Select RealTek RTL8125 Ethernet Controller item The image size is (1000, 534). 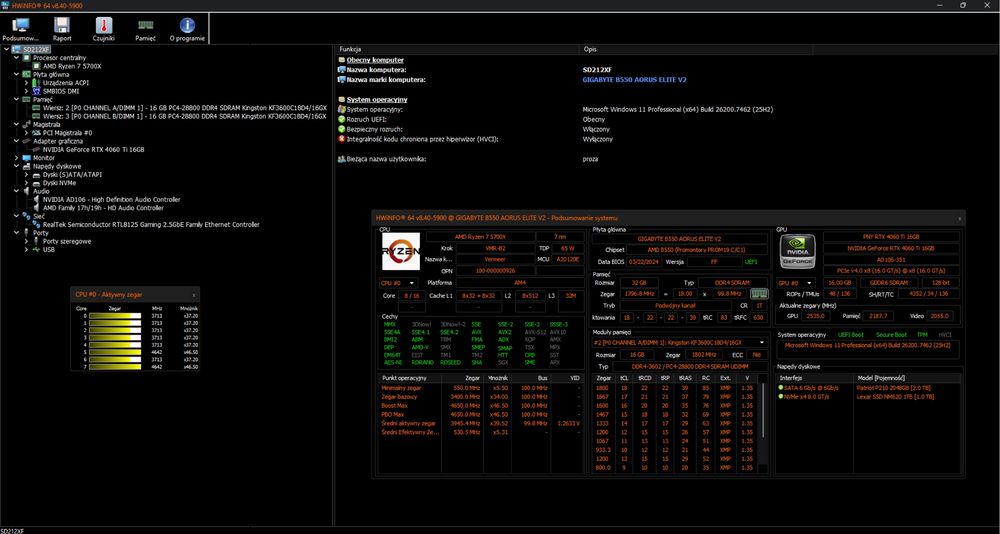151,225
